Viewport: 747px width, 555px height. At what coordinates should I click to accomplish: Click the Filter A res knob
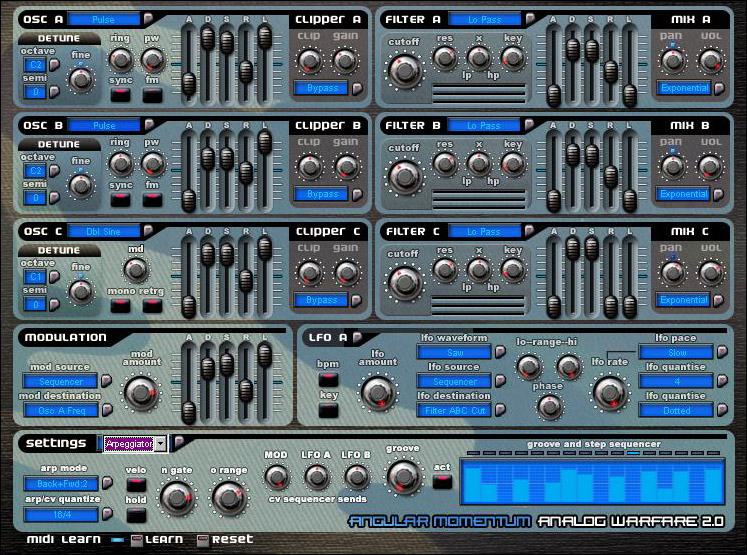point(444,58)
